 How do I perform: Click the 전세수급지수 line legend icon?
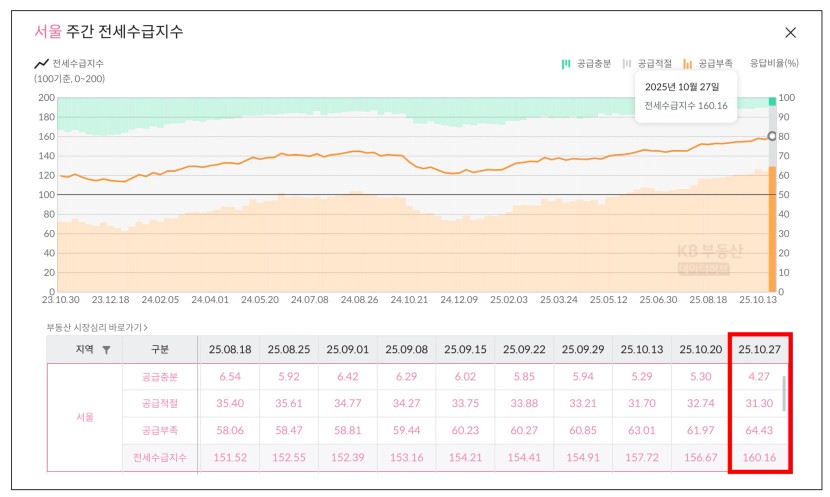41,63
